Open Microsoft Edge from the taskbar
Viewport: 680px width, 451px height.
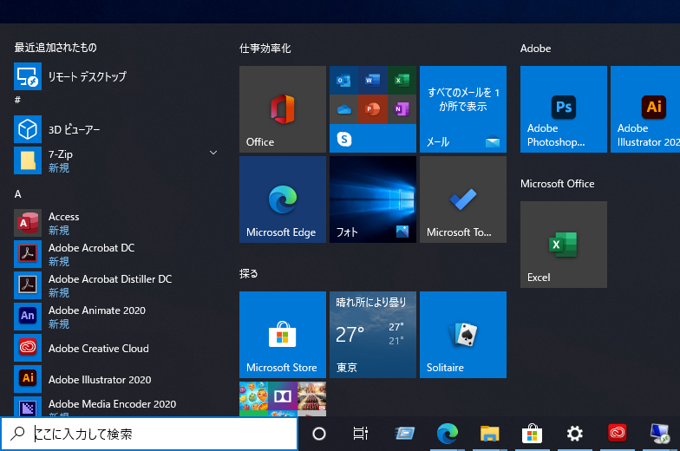447,433
